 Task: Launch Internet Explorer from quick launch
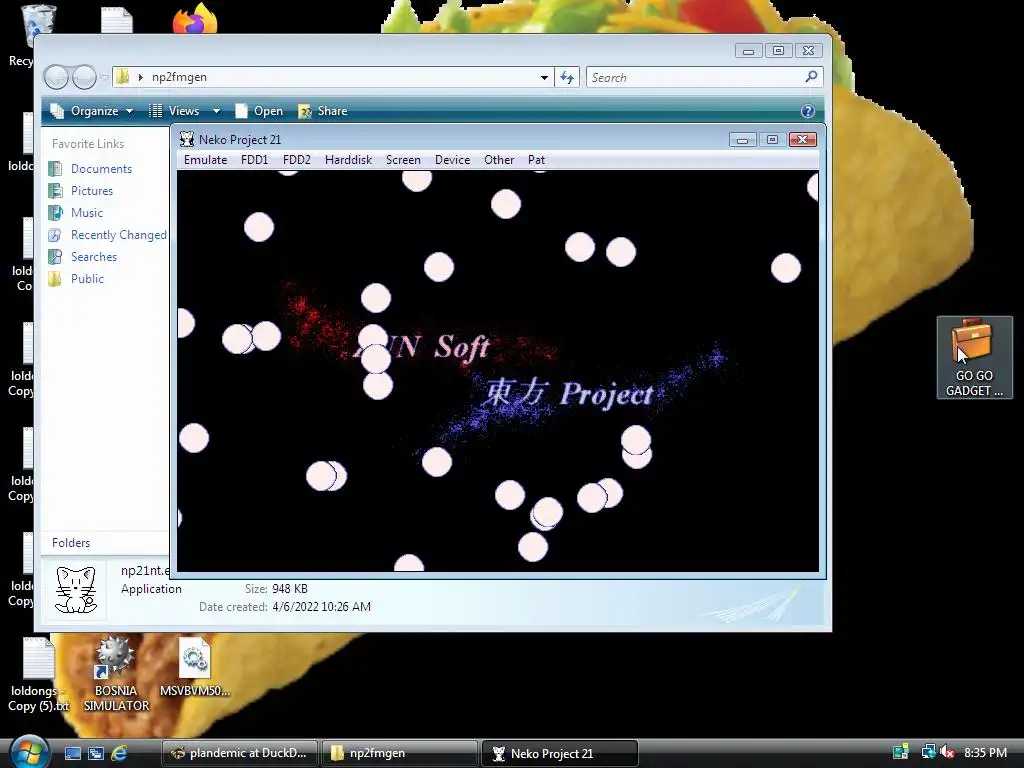(119, 753)
